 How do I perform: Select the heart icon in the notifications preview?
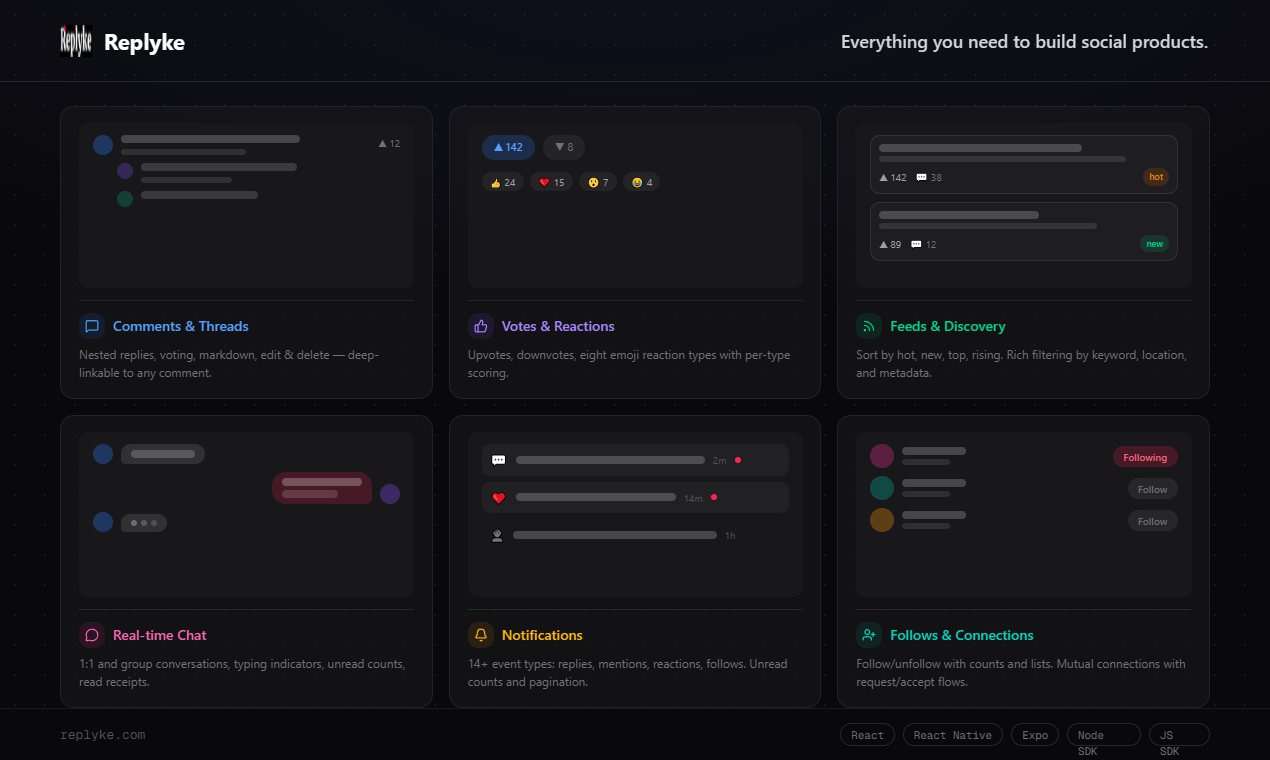(x=498, y=497)
